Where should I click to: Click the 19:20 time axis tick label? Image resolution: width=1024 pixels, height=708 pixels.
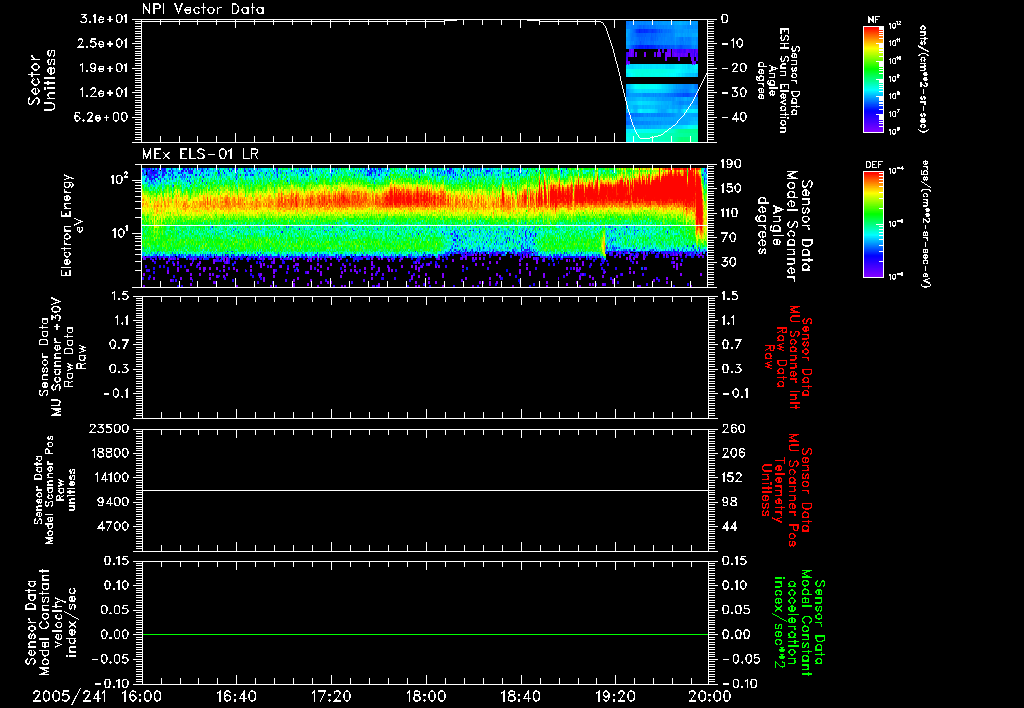(615, 695)
